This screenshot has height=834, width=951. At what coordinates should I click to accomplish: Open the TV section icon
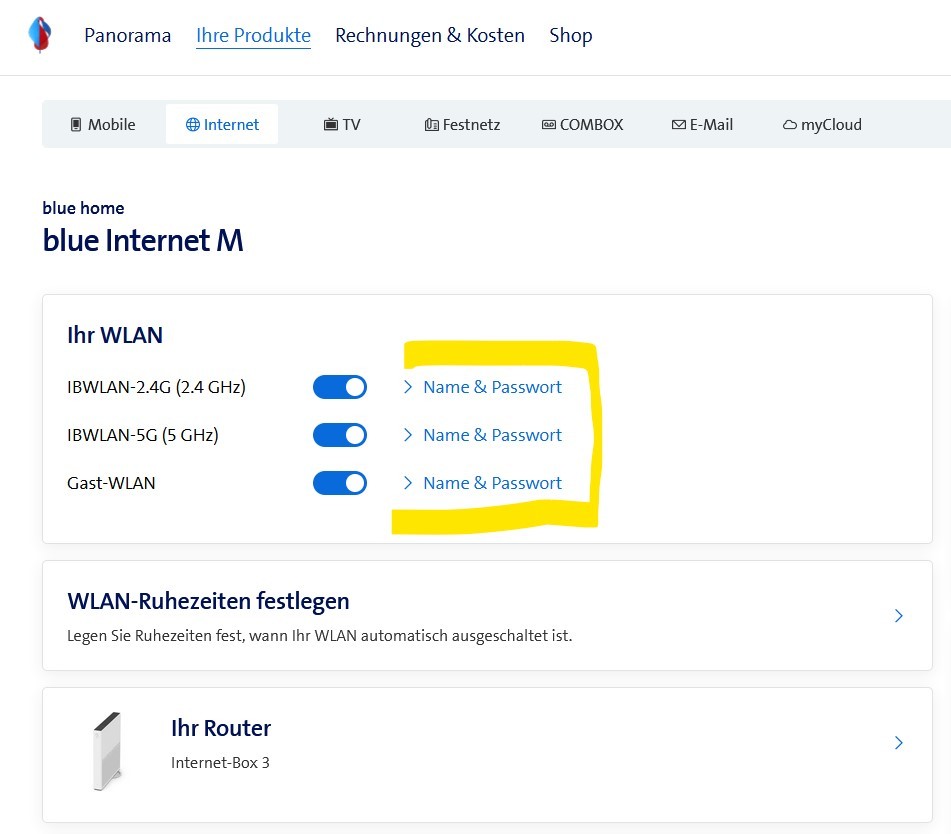[x=328, y=123]
